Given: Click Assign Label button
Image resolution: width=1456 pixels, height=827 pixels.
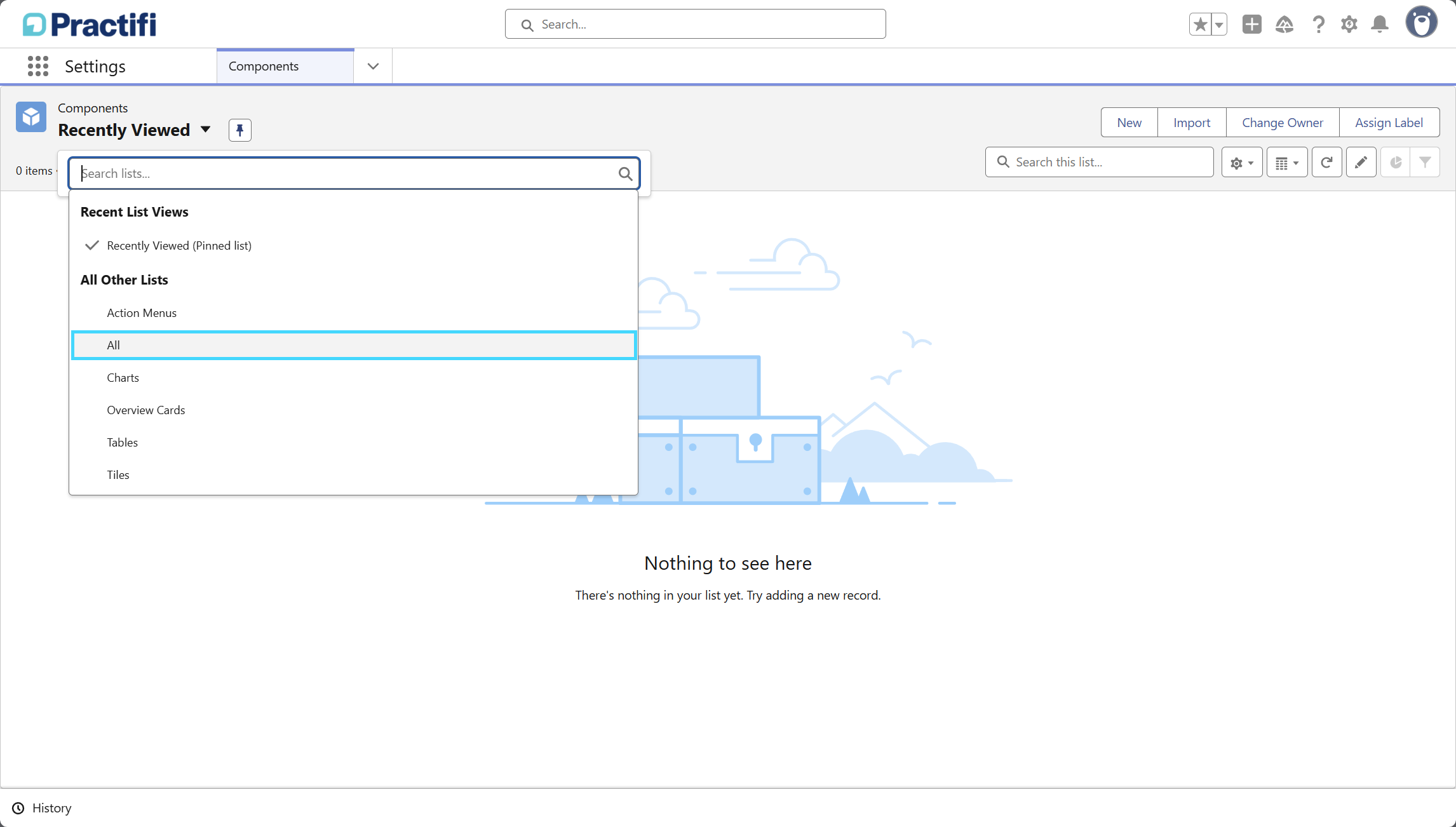Looking at the screenshot, I should tap(1389, 123).
